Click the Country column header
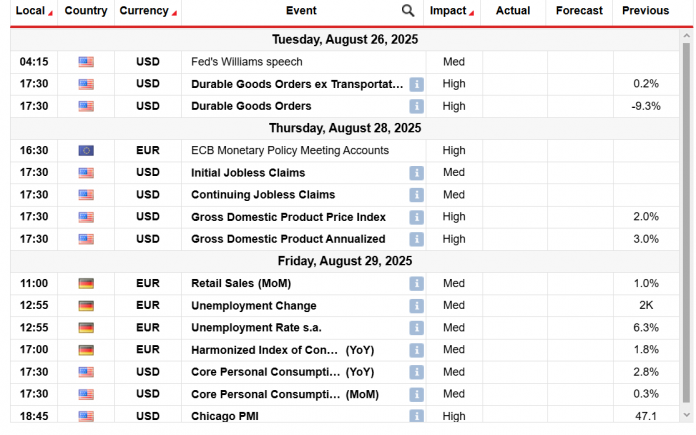Image resolution: width=696 pixels, height=435 pixels. click(85, 11)
